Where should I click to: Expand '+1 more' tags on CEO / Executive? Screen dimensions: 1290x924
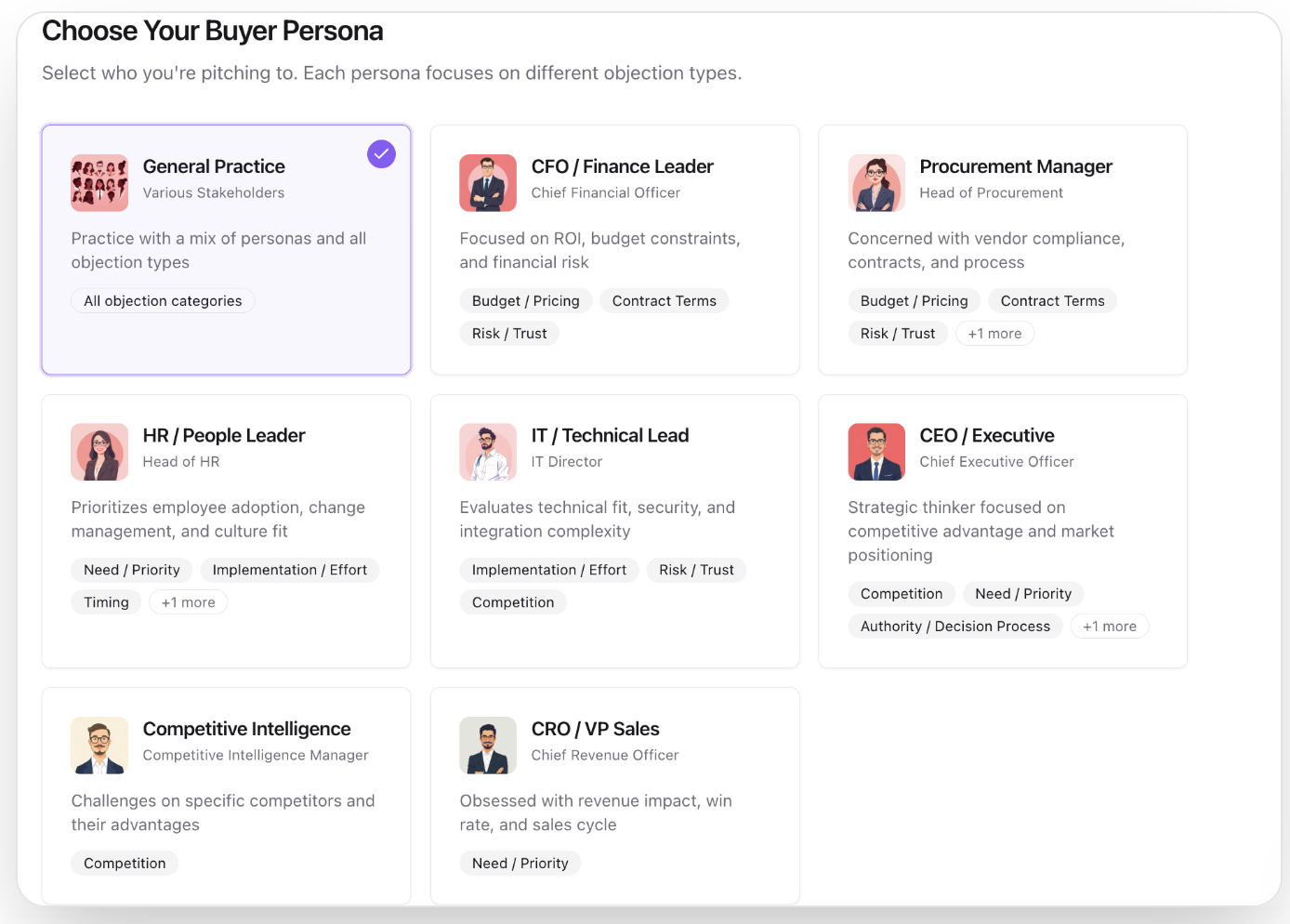[1109, 627]
